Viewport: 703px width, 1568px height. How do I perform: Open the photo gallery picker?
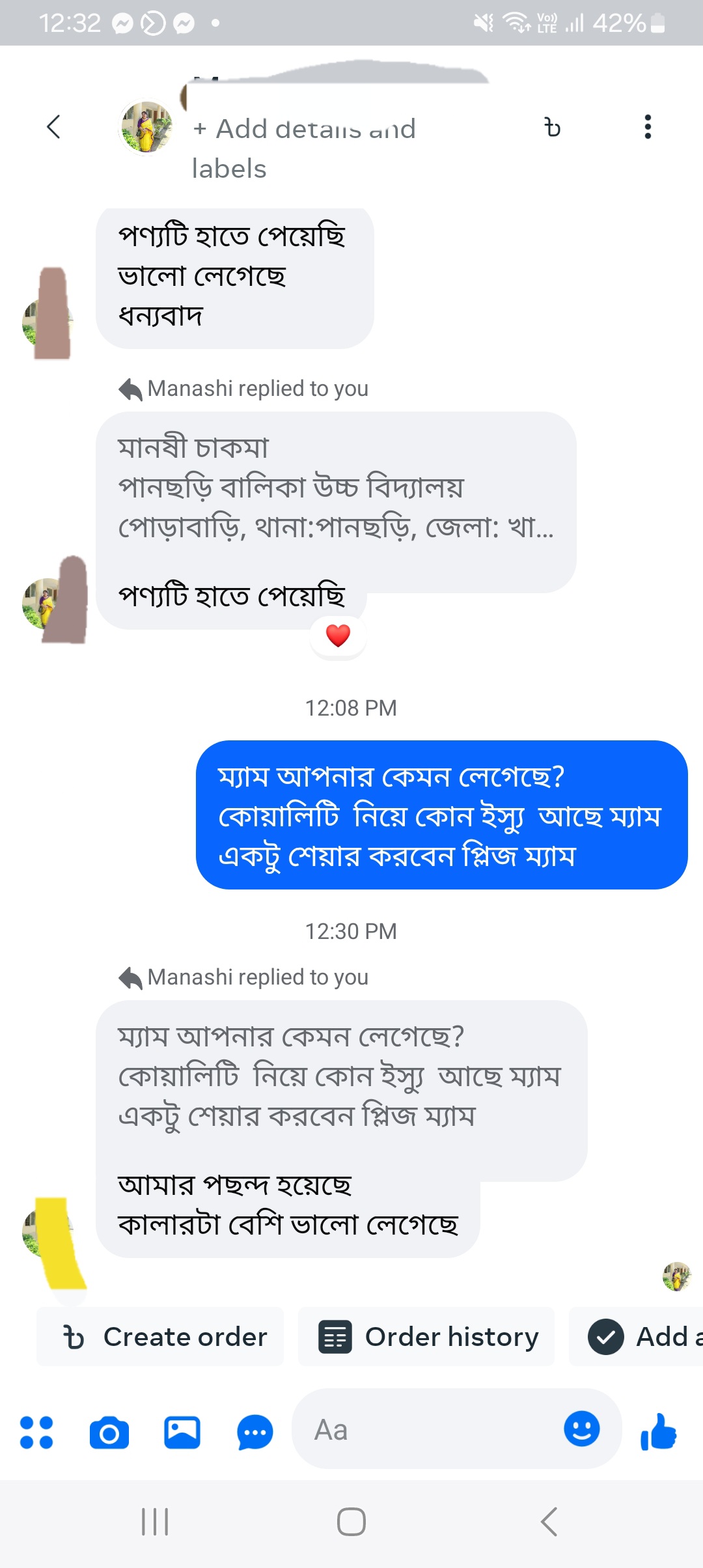click(182, 1432)
